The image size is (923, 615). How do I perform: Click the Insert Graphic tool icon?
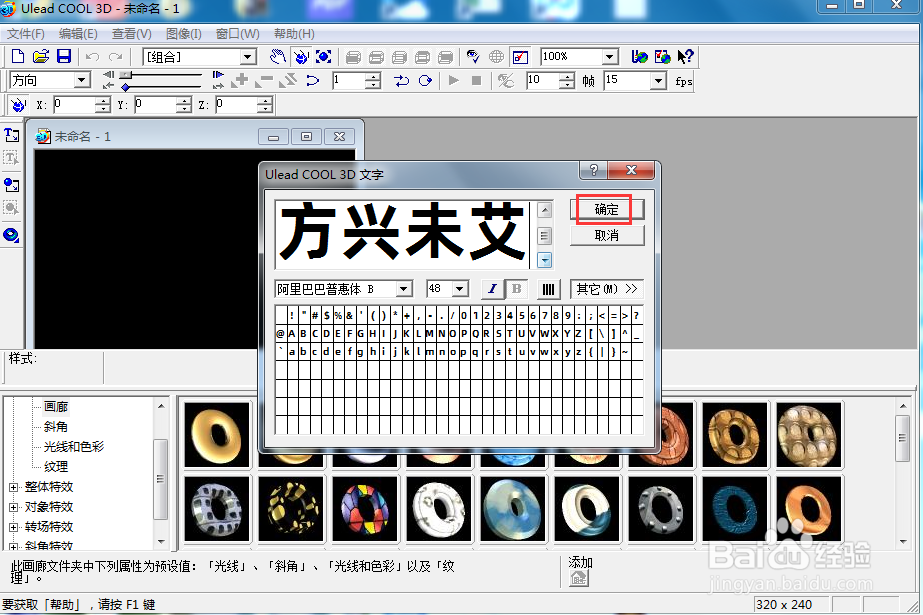(x=11, y=185)
